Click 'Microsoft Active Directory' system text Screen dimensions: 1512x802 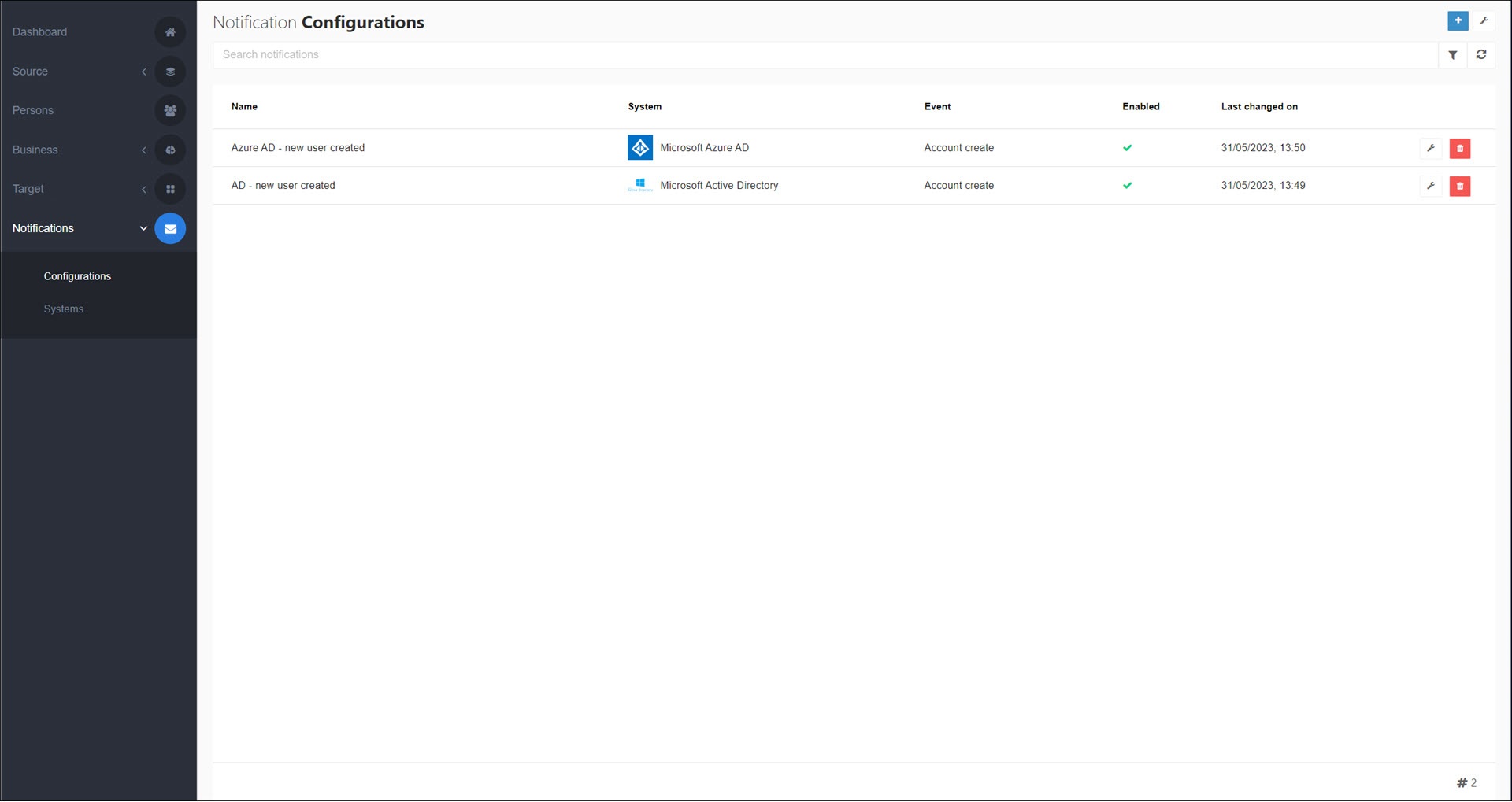click(x=719, y=186)
